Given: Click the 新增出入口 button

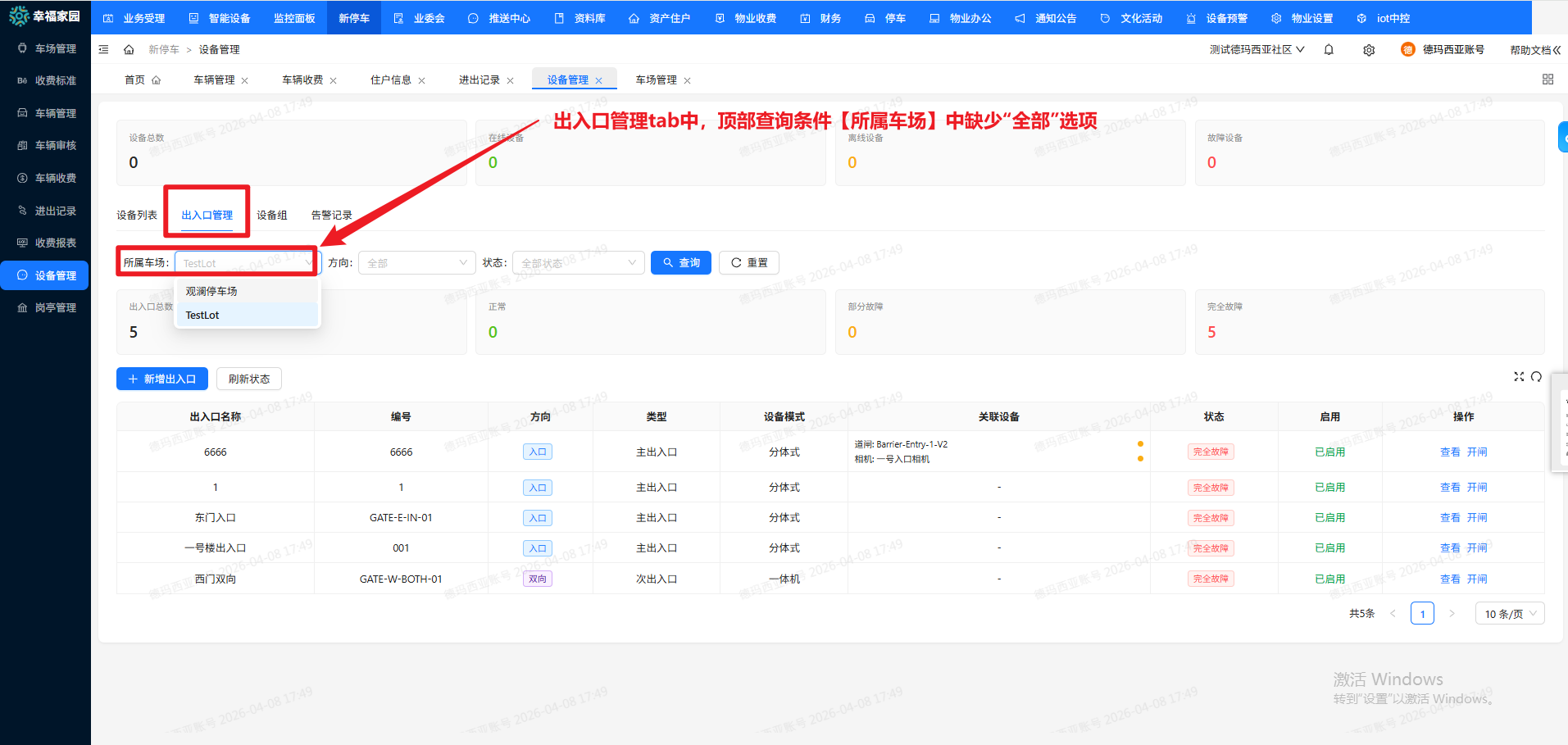Looking at the screenshot, I should click(x=161, y=378).
